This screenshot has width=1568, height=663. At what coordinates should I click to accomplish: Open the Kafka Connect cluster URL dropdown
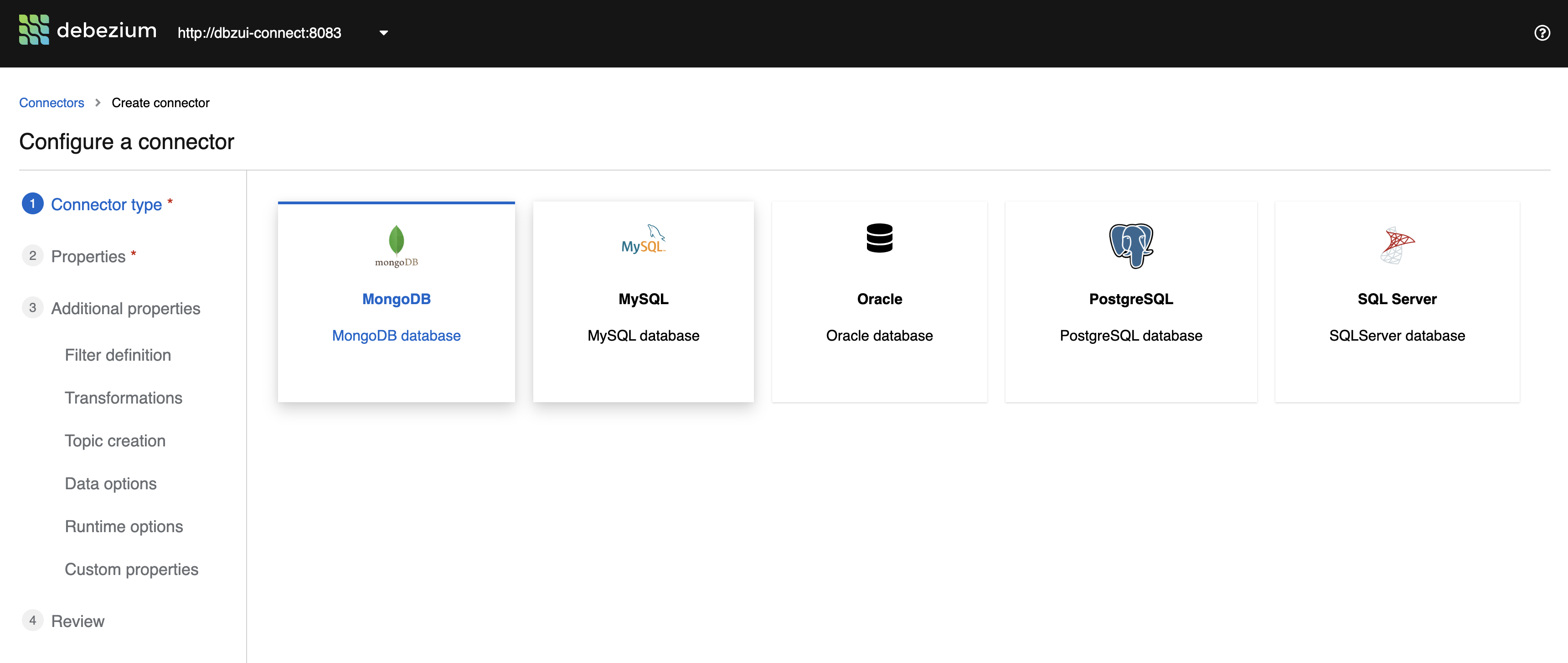(x=383, y=33)
